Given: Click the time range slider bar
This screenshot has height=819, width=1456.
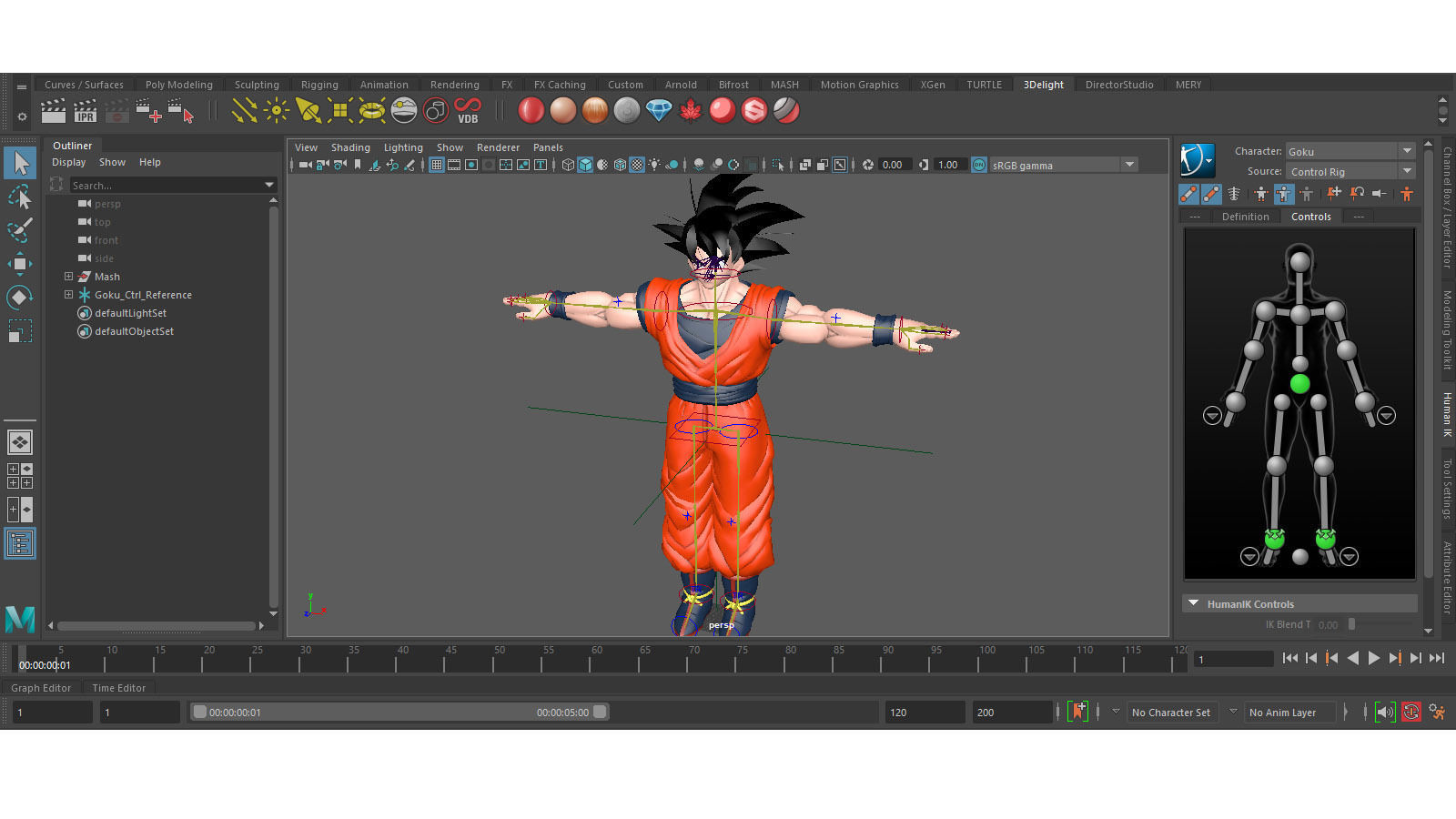Looking at the screenshot, I should [399, 712].
